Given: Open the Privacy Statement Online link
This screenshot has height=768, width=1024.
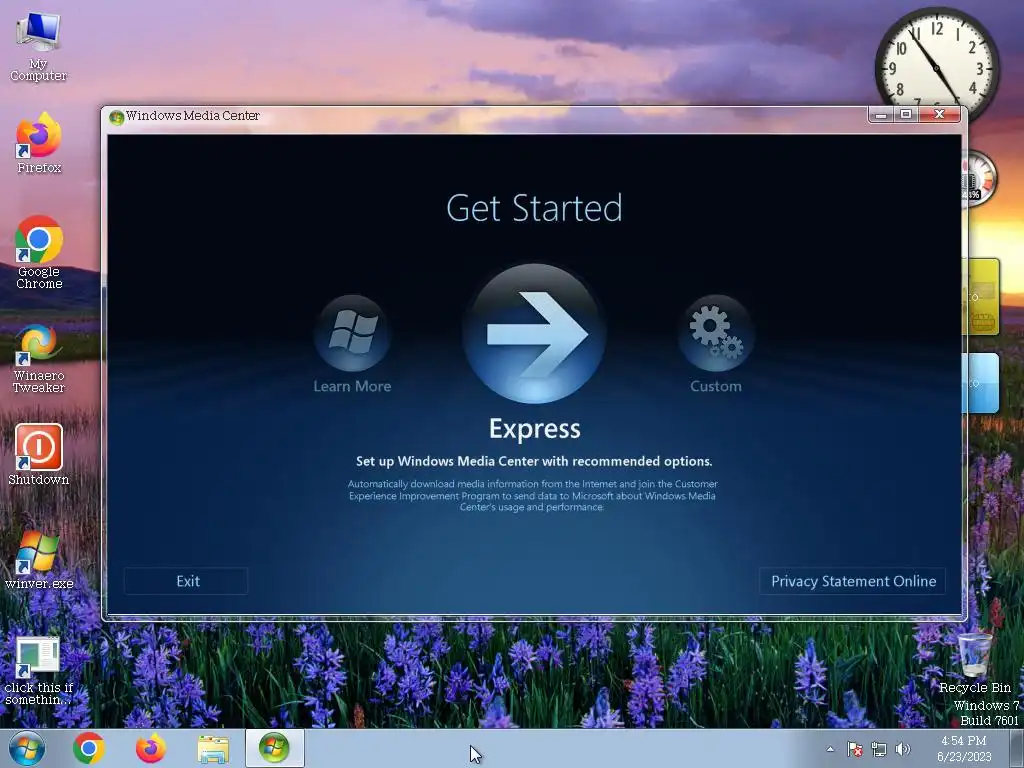Looking at the screenshot, I should pos(853,581).
